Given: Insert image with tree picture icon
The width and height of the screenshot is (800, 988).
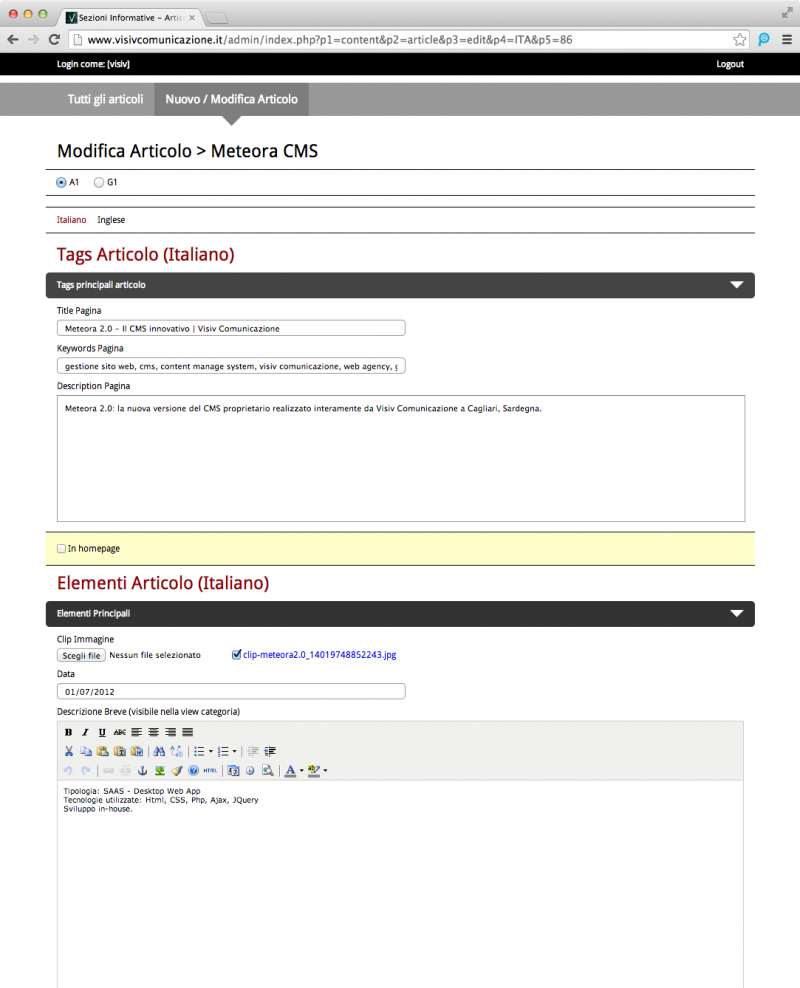Looking at the screenshot, I should click(x=159, y=770).
